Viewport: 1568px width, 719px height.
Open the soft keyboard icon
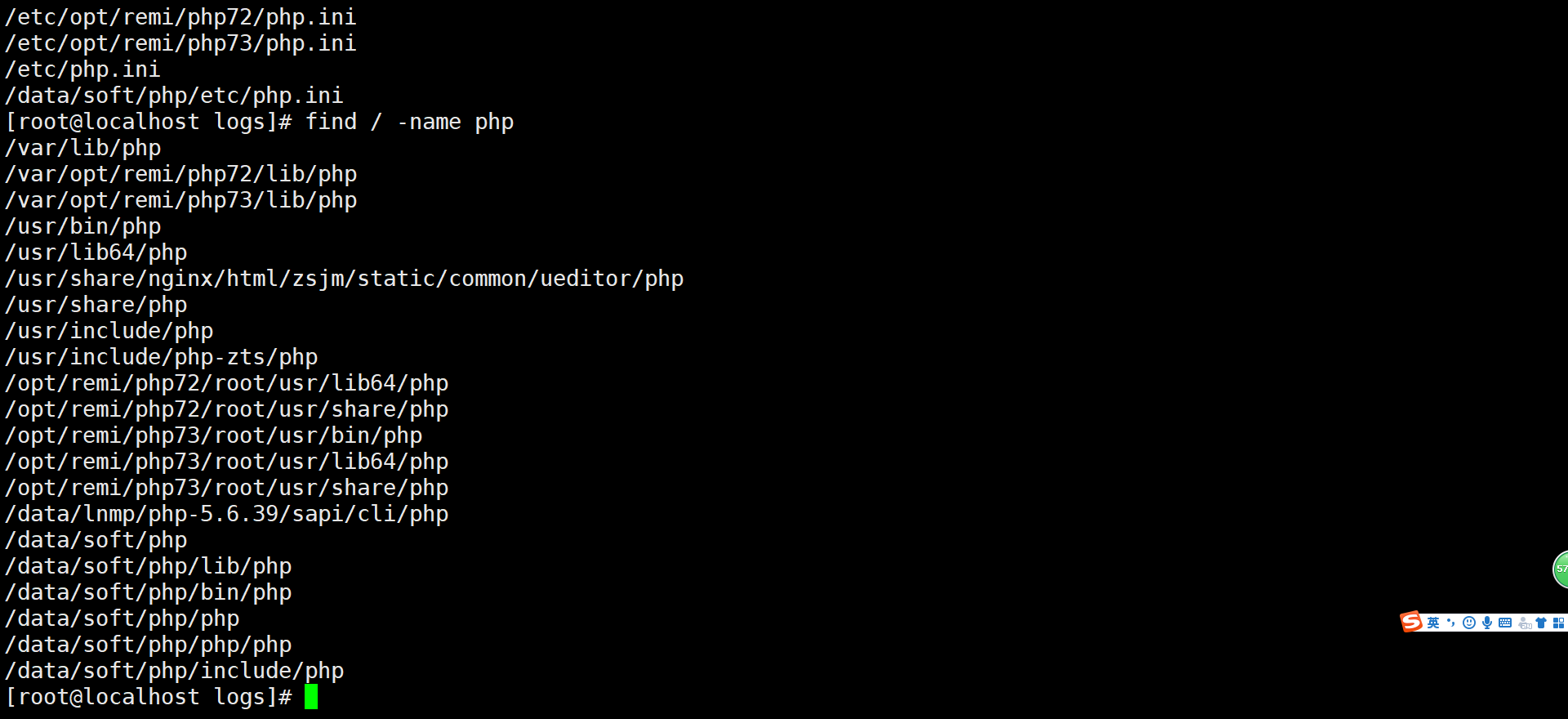[1505, 623]
